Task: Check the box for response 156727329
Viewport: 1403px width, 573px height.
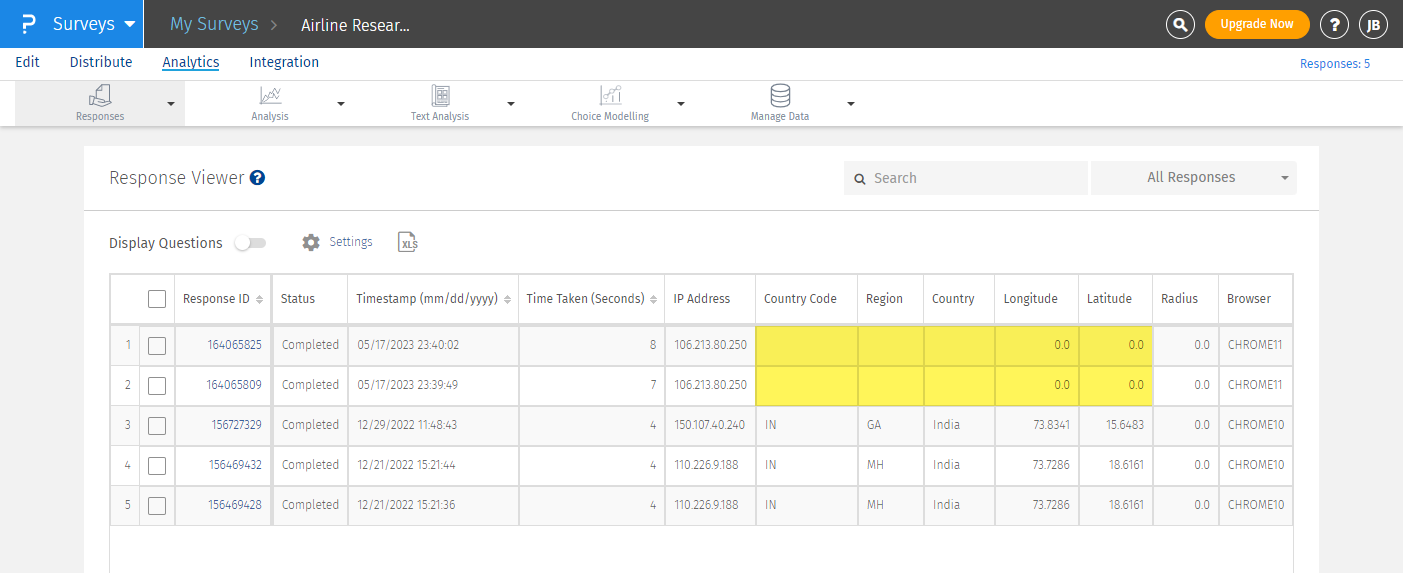Action: [156, 425]
